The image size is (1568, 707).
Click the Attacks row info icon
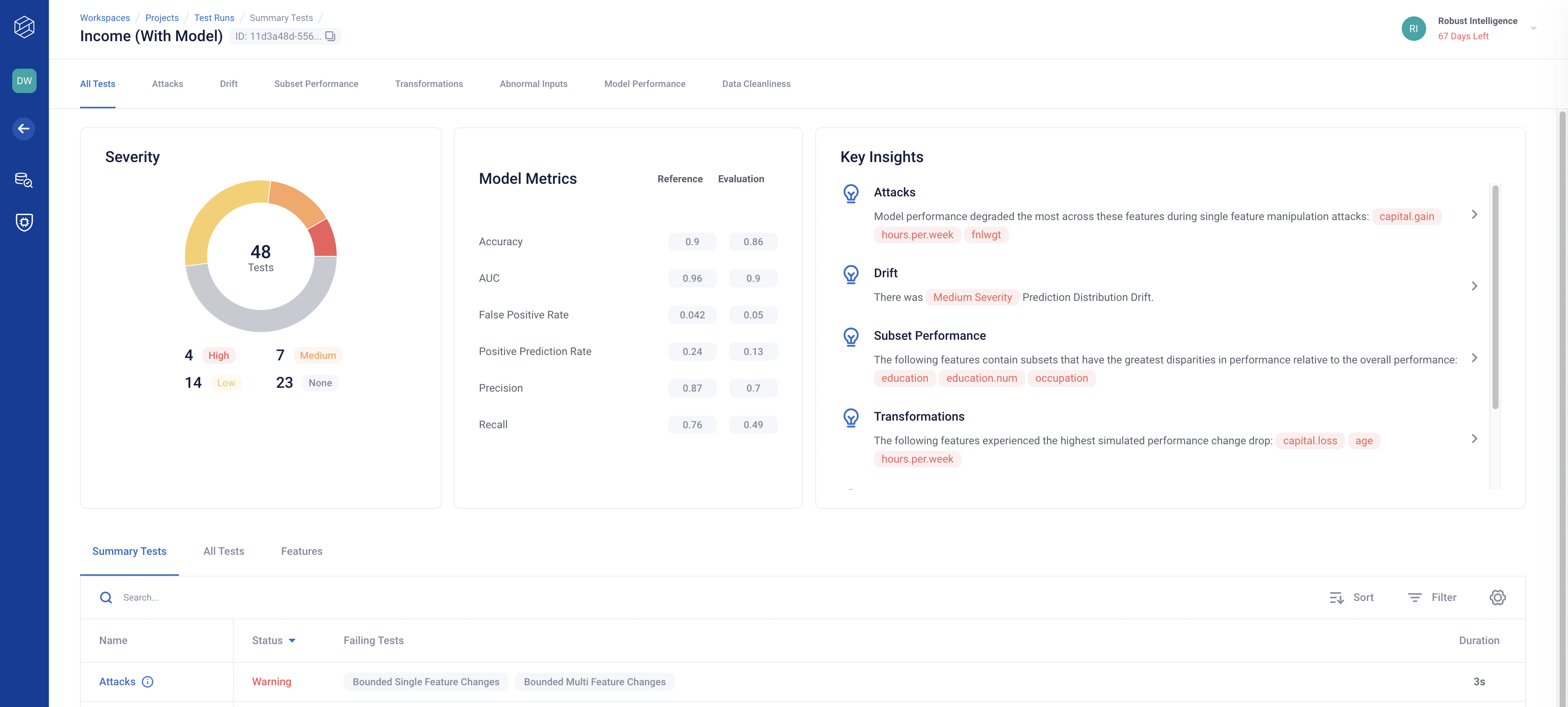[x=147, y=681]
